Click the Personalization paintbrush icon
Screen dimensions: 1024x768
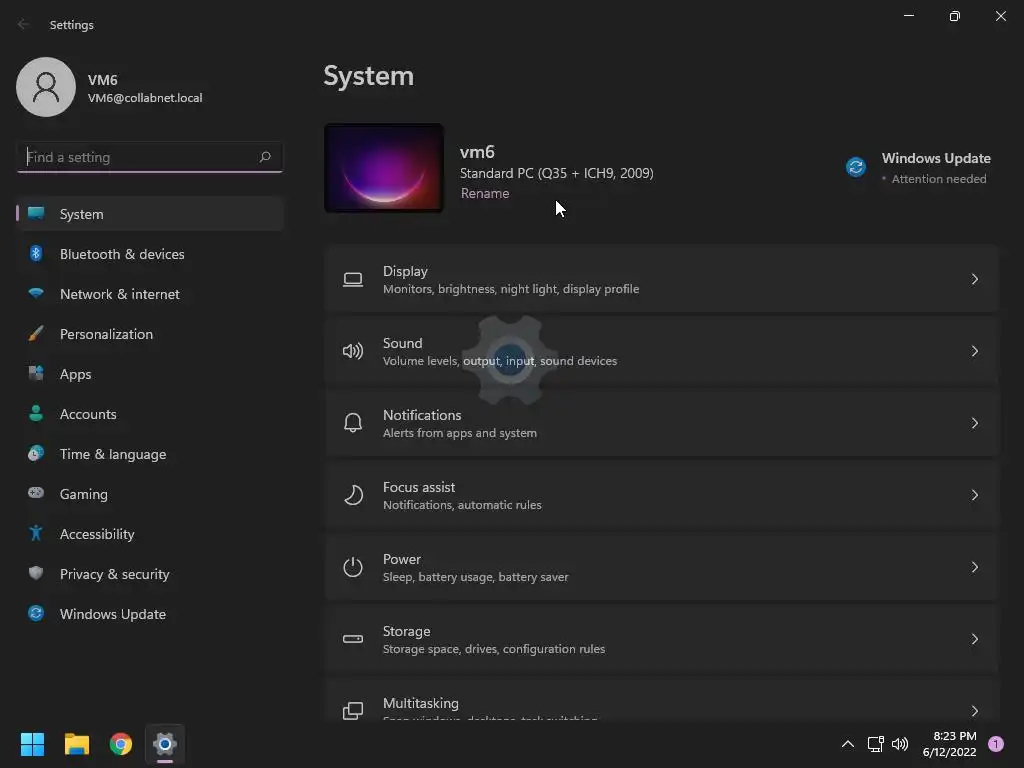click(36, 334)
